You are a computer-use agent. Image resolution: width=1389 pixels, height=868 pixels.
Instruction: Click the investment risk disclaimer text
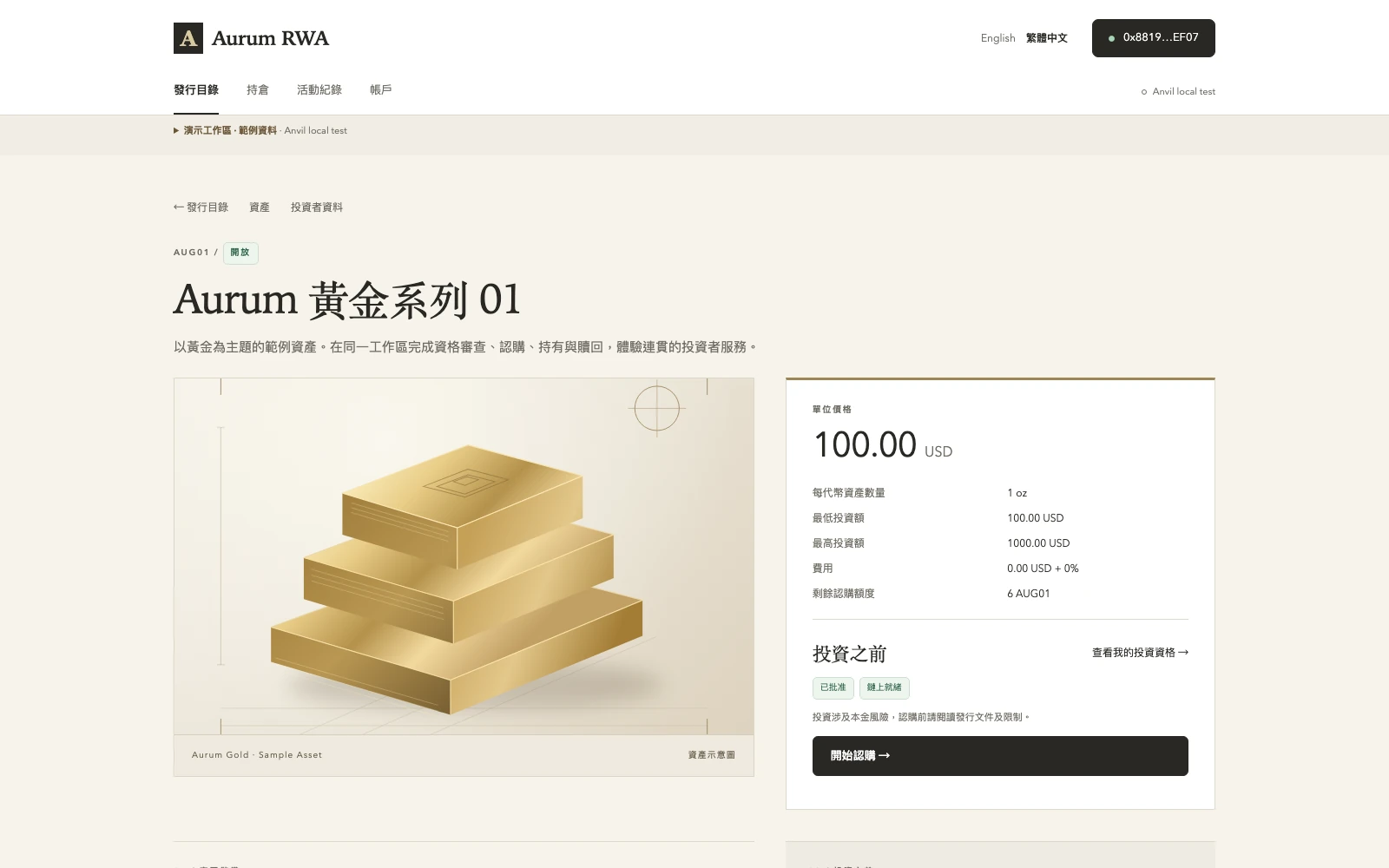pos(921,718)
